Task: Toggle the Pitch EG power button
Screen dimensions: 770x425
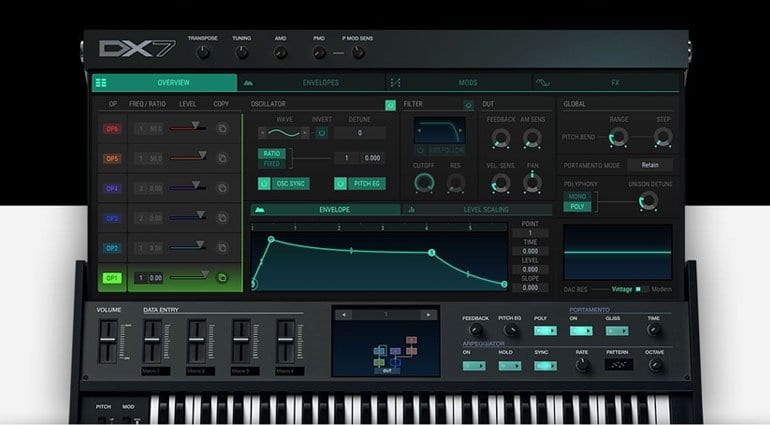Action: 340,184
